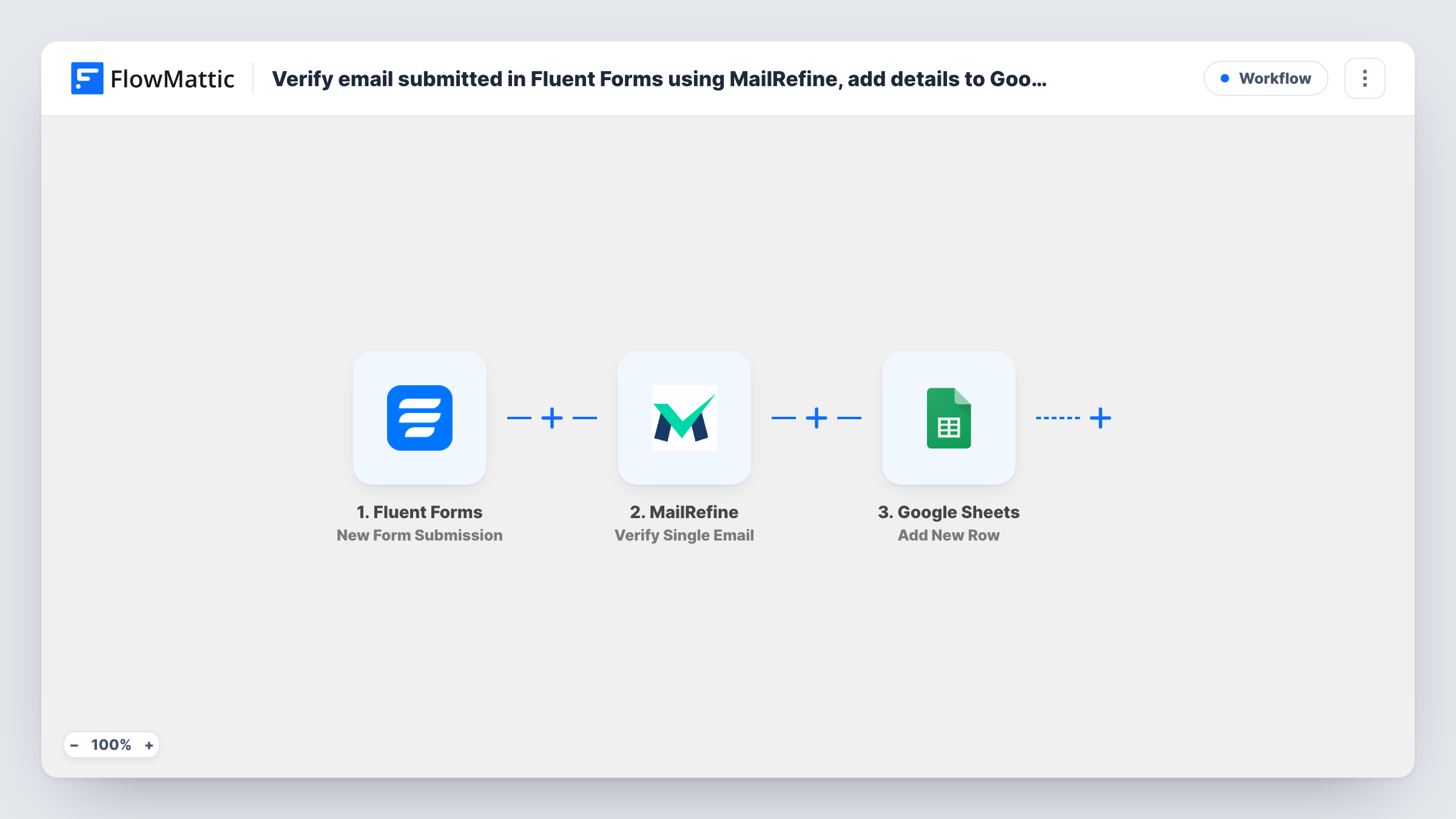Zoom in with the plus button
1456x819 pixels.
[x=149, y=745]
